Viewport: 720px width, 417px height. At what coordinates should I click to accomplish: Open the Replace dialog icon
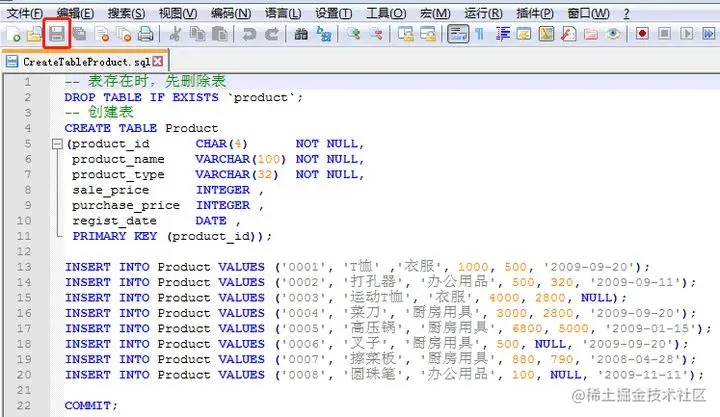[324, 34]
